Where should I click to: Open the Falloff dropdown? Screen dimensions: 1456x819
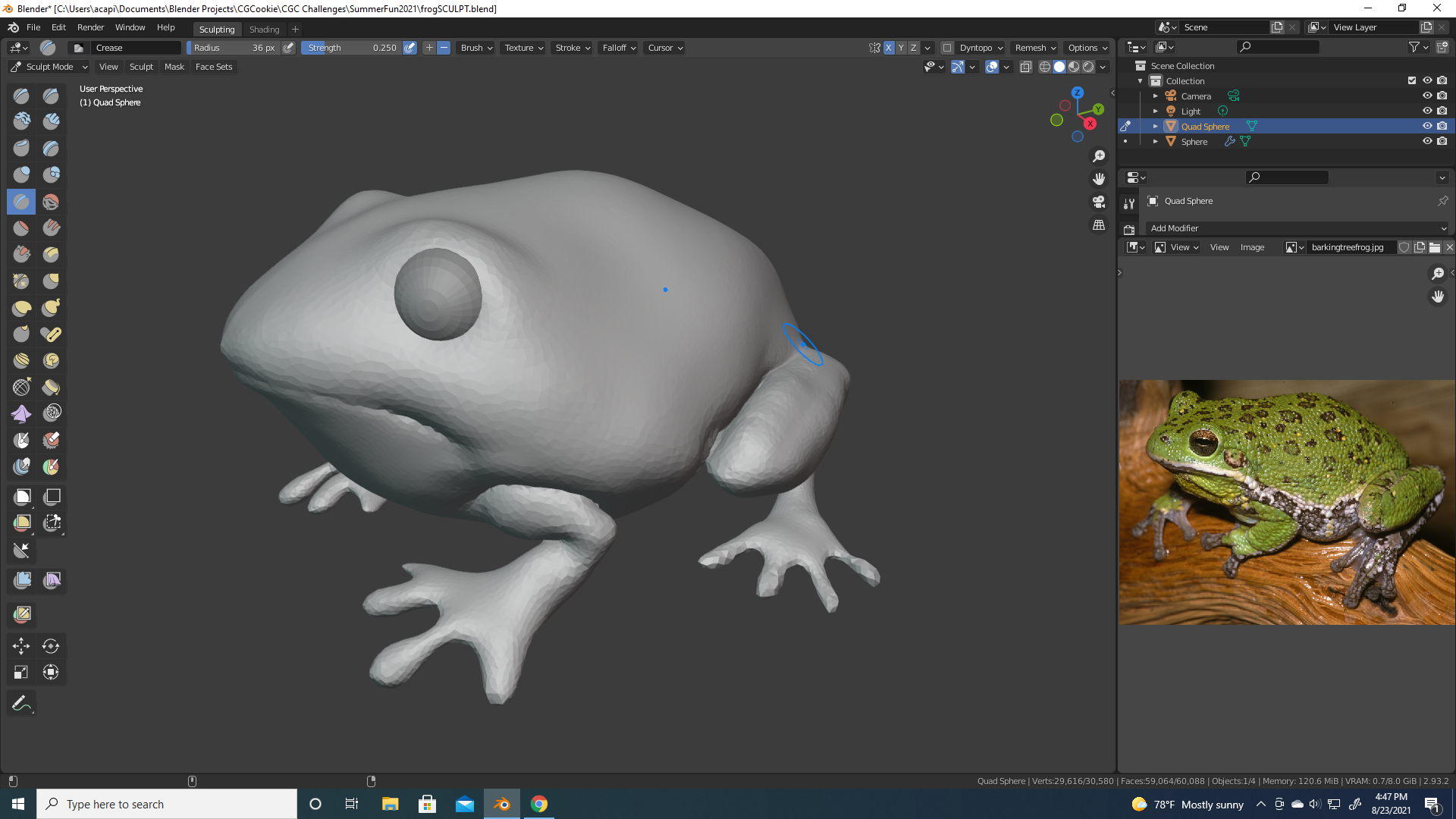618,48
